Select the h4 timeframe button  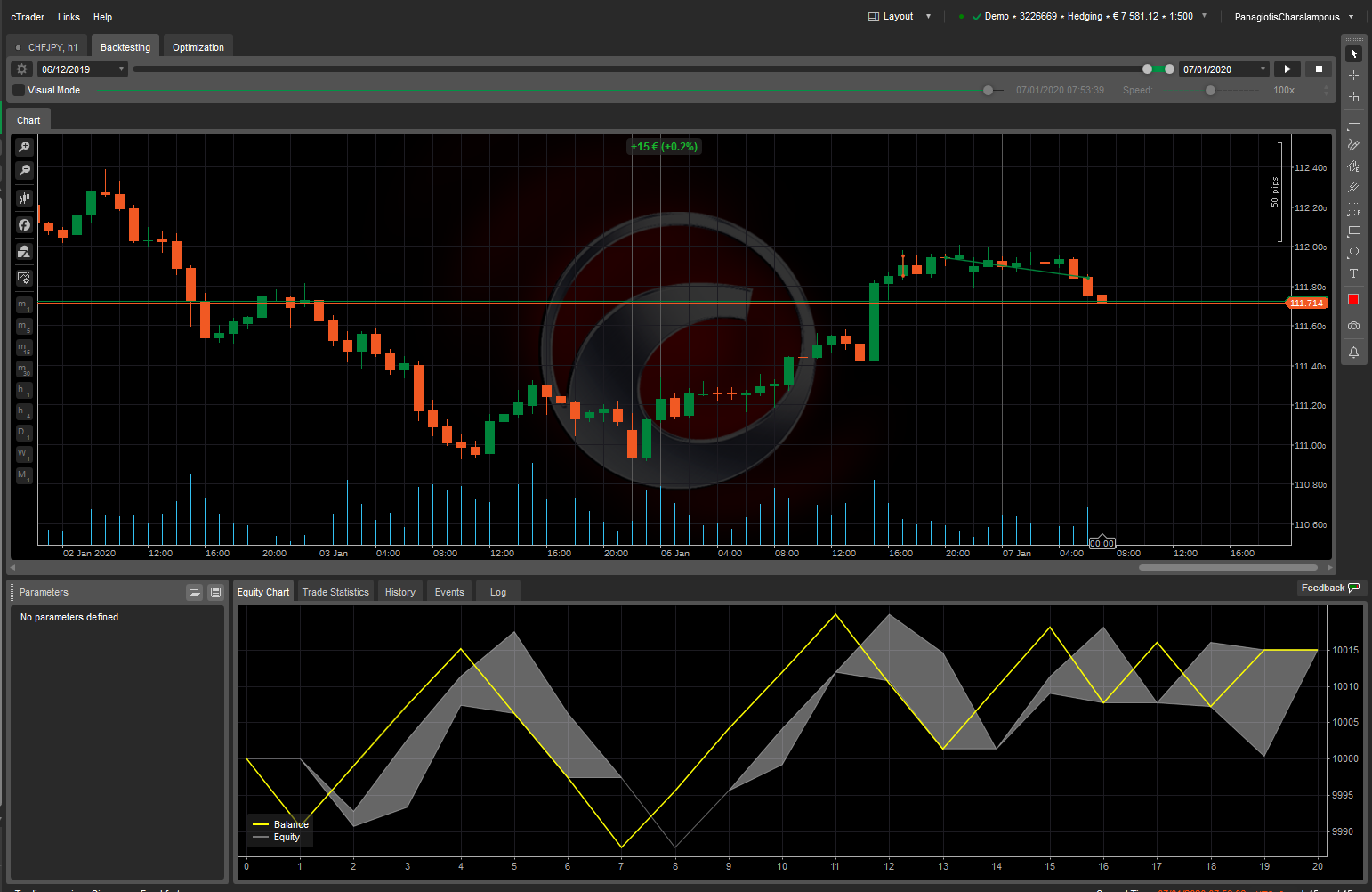[x=24, y=411]
